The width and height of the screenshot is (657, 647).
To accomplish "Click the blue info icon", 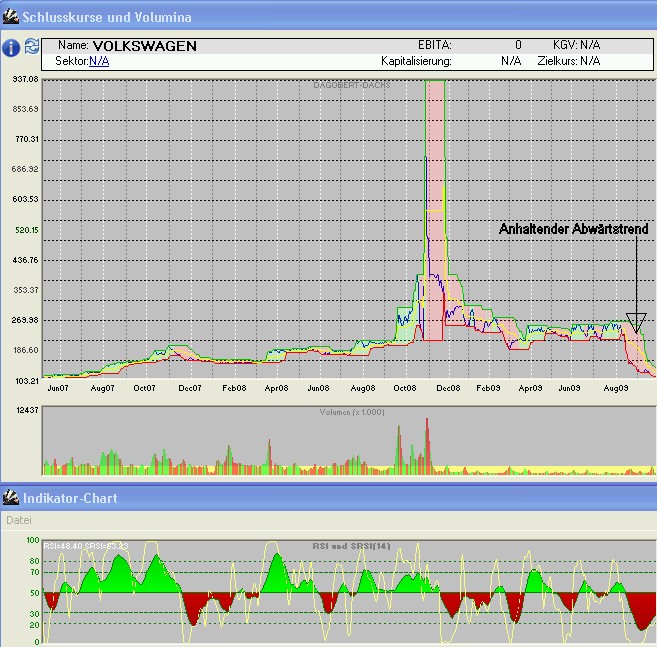I will 11,48.
